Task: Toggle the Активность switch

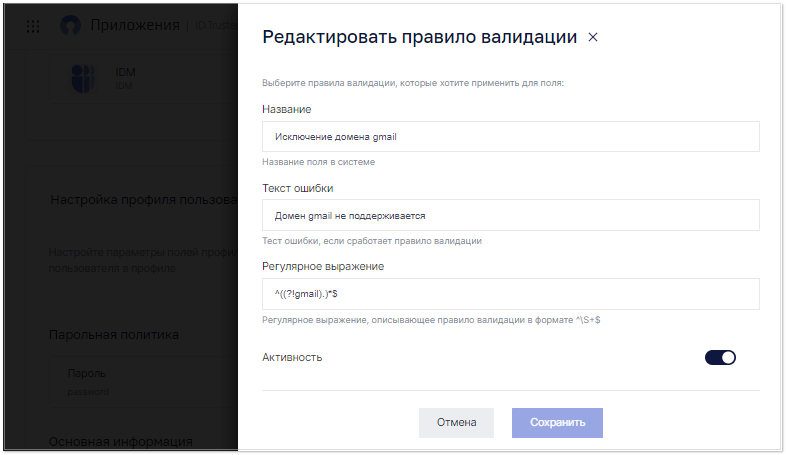Action: (x=720, y=357)
